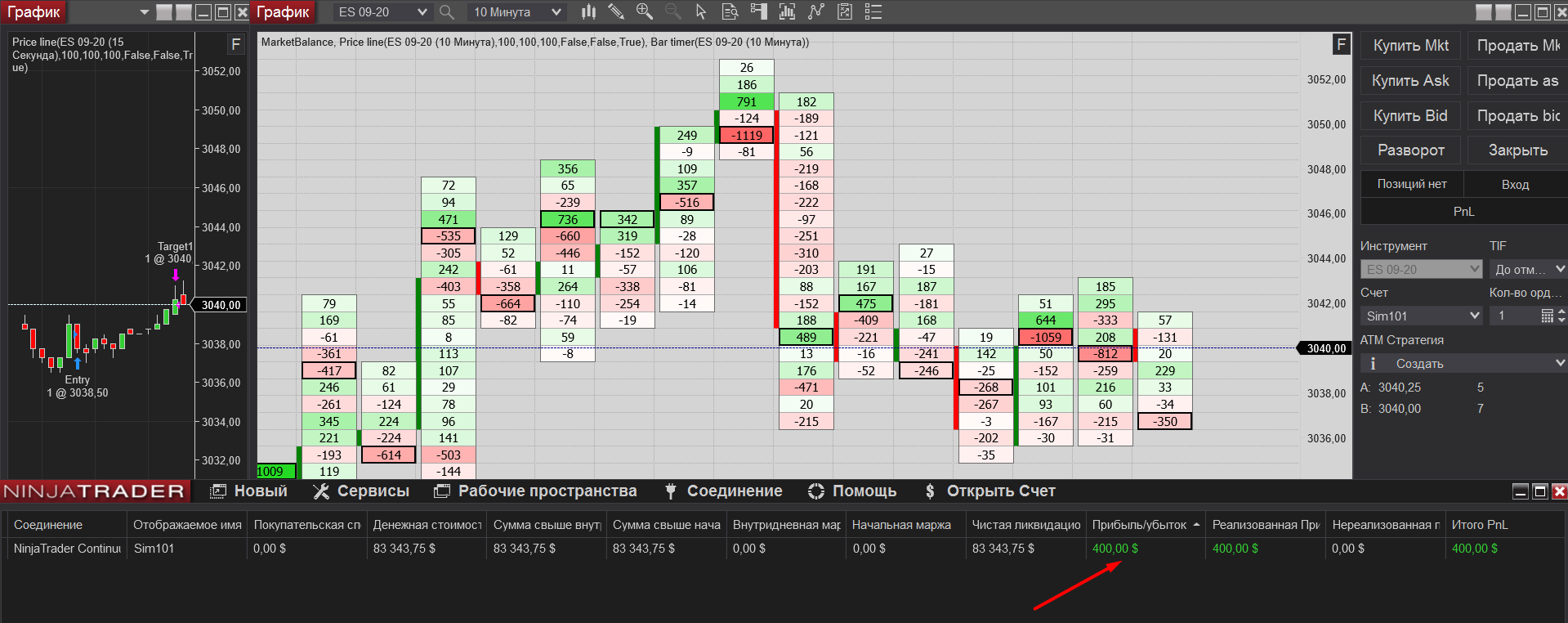The height and width of the screenshot is (623, 1568).
Task: Click the Купить Ask button
Action: (x=1411, y=81)
